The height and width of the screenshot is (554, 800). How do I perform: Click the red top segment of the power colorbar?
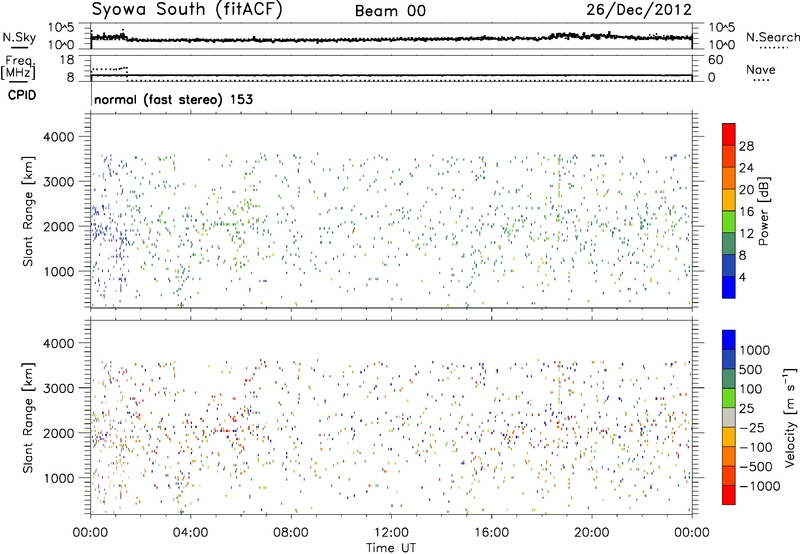coord(729,134)
